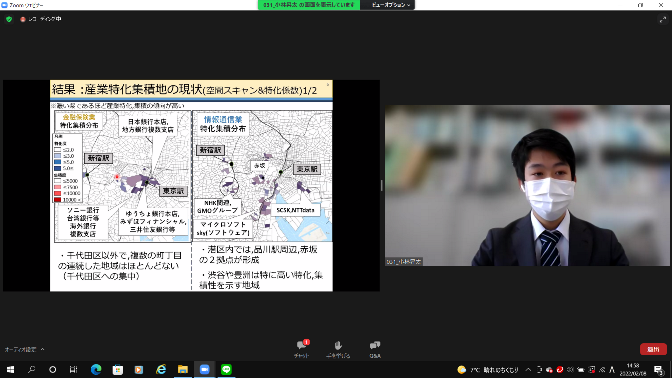The image size is (672, 378).
Task: Open Microsoft Store from the taskbar
Action: [x=117, y=369]
